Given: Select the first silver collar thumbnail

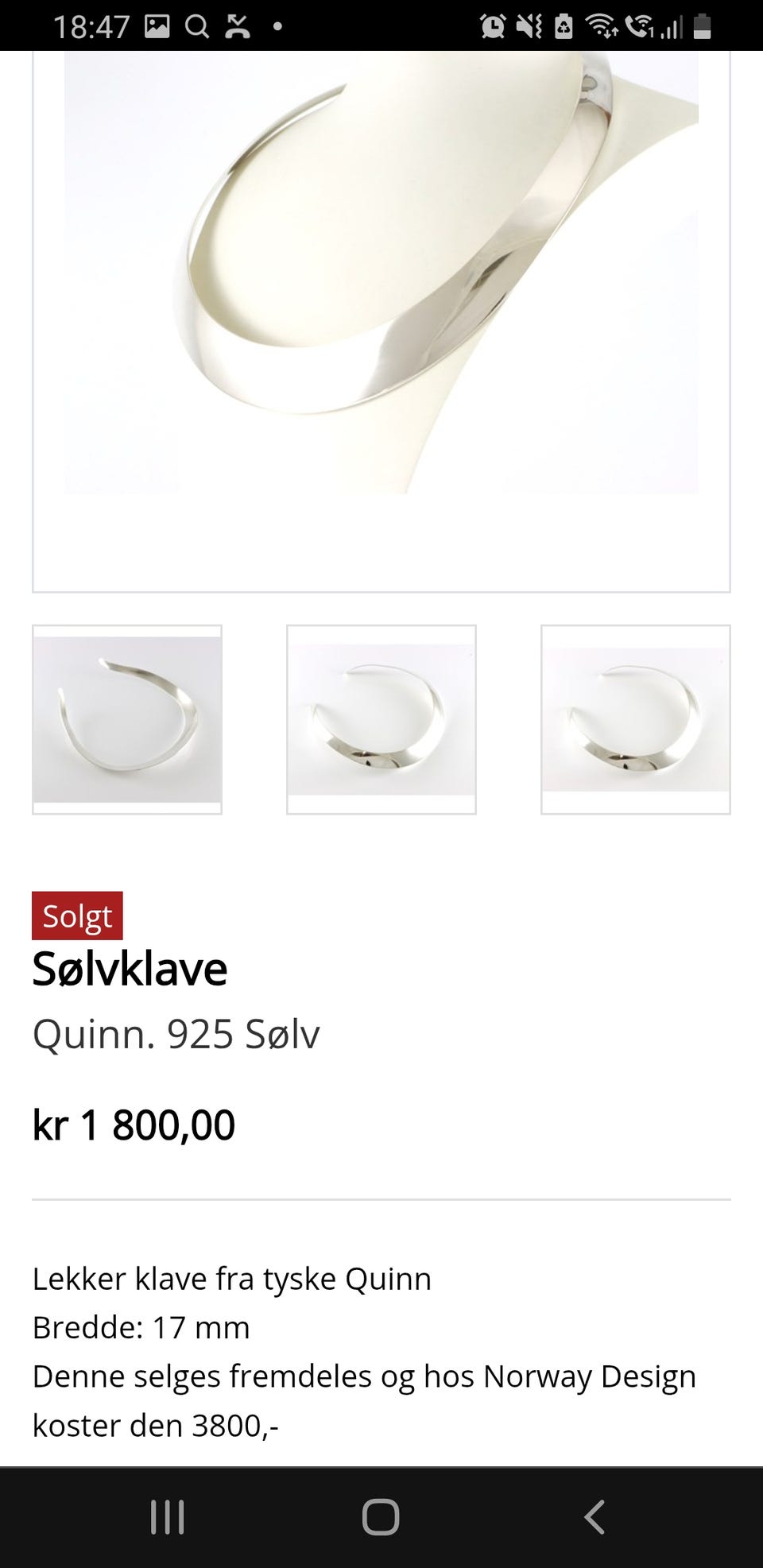Looking at the screenshot, I should (127, 719).
